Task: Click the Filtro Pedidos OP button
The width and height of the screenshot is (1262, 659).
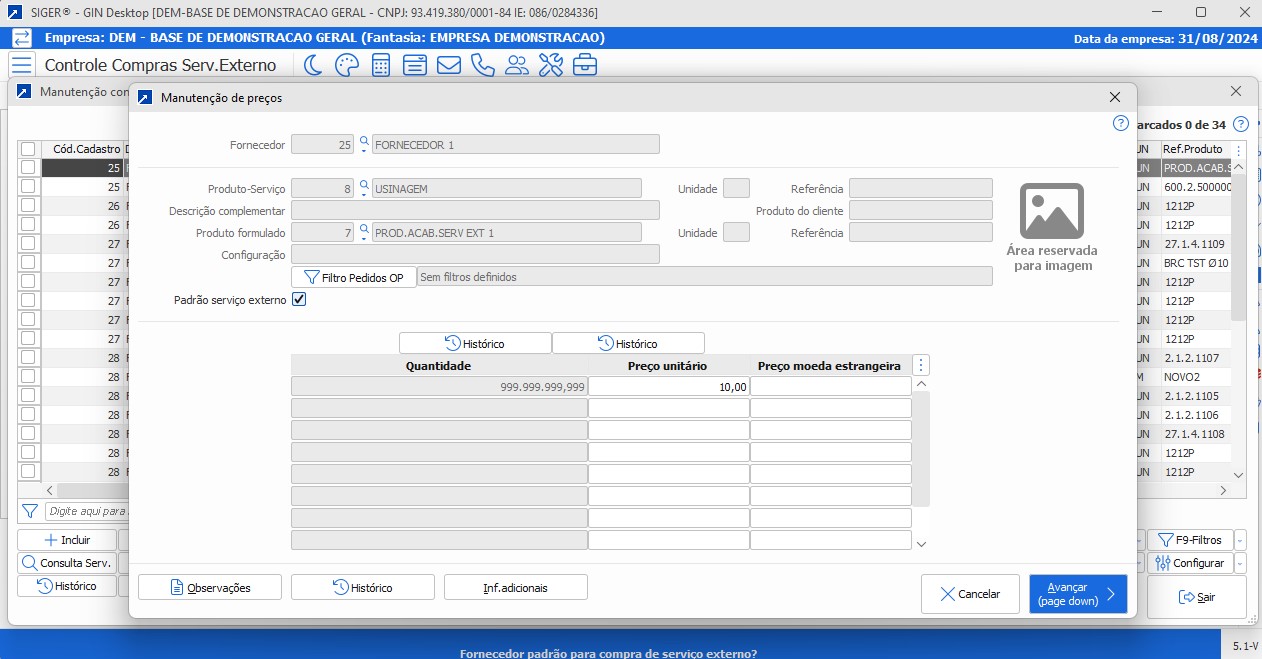Action: point(354,277)
